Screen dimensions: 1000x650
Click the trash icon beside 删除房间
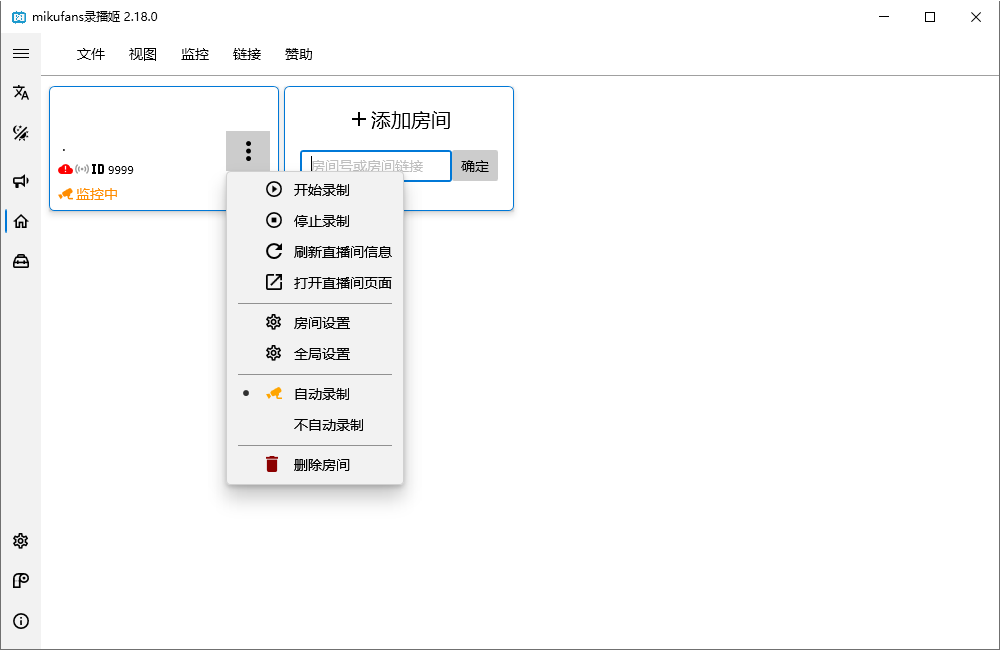tap(272, 463)
